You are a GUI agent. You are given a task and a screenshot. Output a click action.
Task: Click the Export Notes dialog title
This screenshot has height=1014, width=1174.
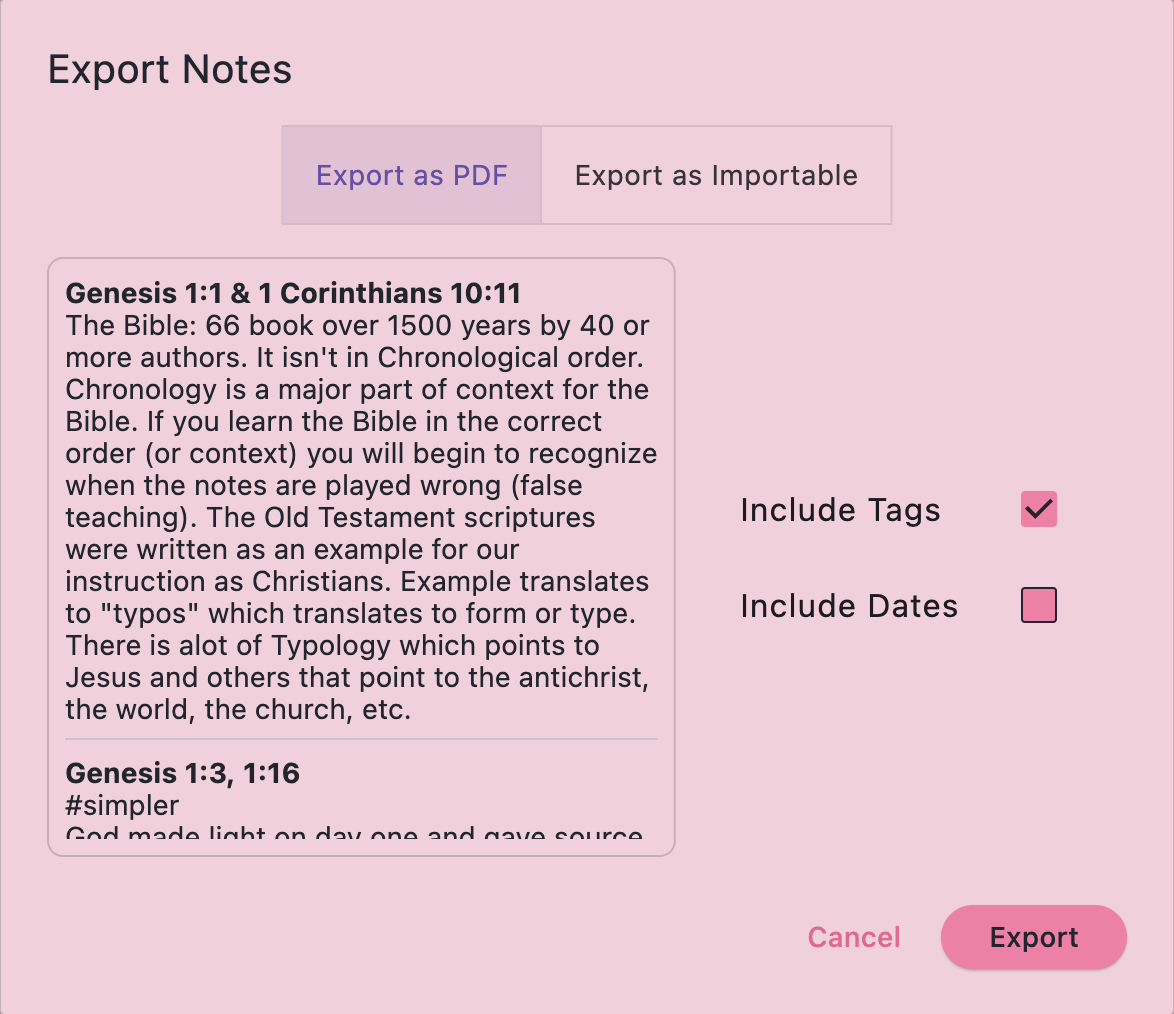tap(170, 69)
